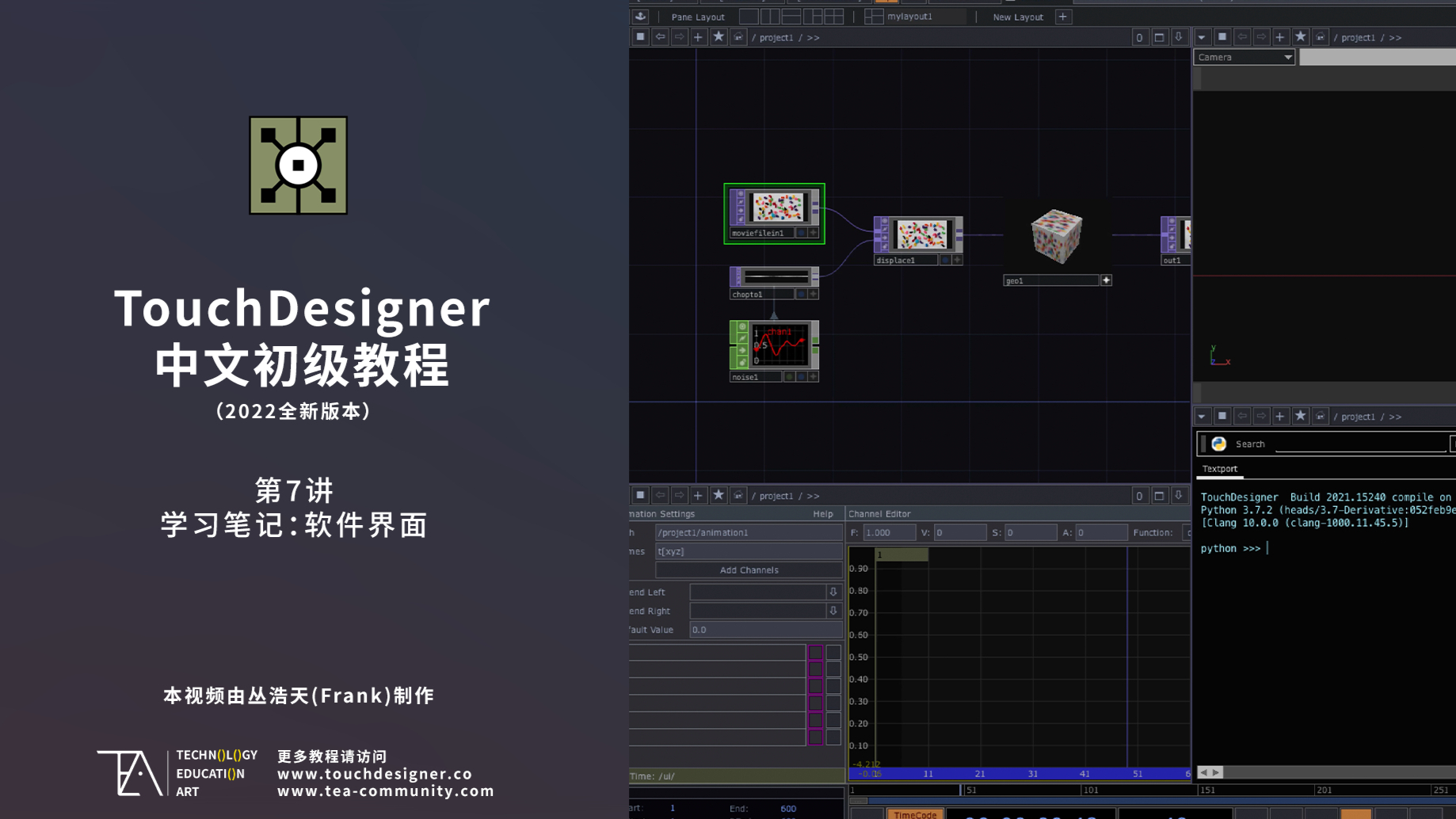Click the Default Value field showing 0.0
1456x819 pixels.
point(766,630)
